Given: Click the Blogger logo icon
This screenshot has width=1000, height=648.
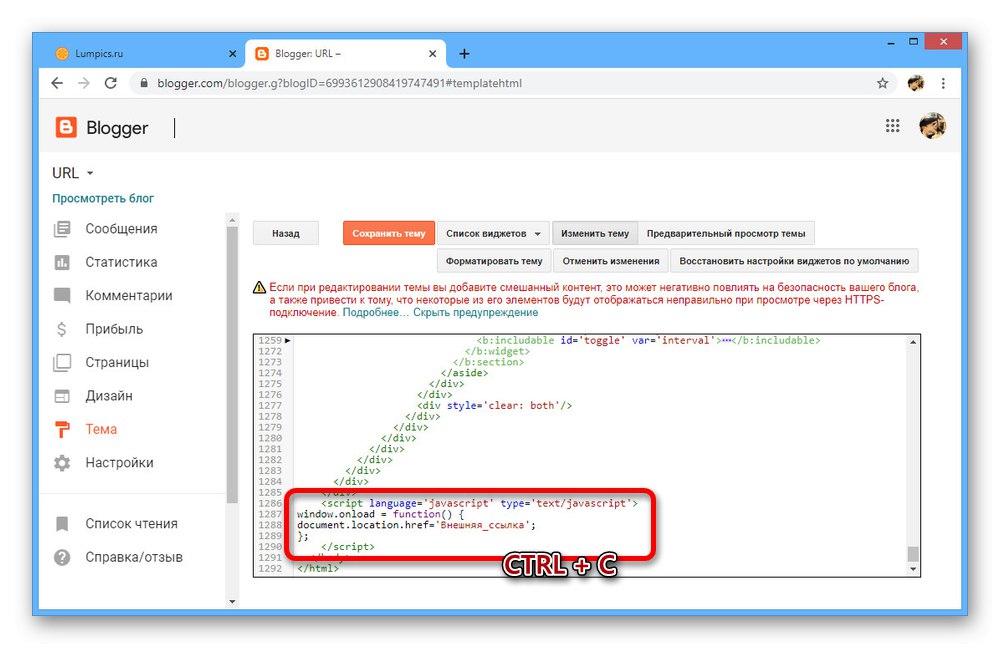Looking at the screenshot, I should [66, 128].
